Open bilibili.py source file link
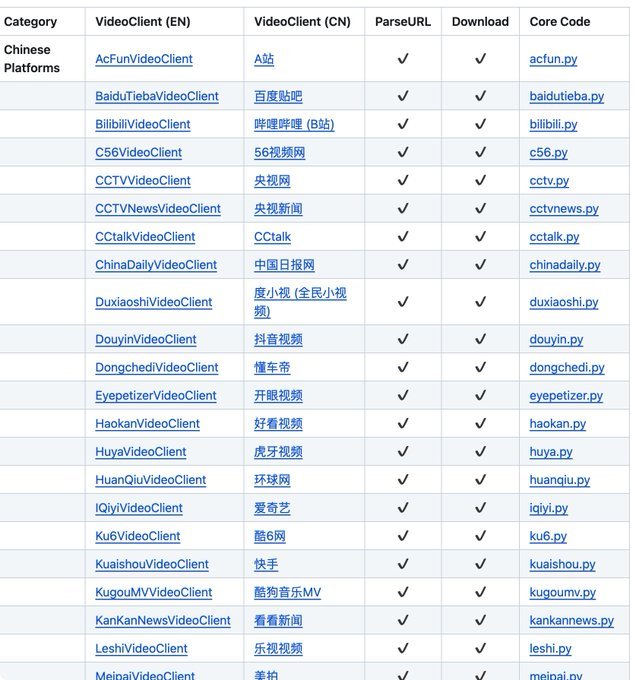The width and height of the screenshot is (636, 680). [553, 124]
